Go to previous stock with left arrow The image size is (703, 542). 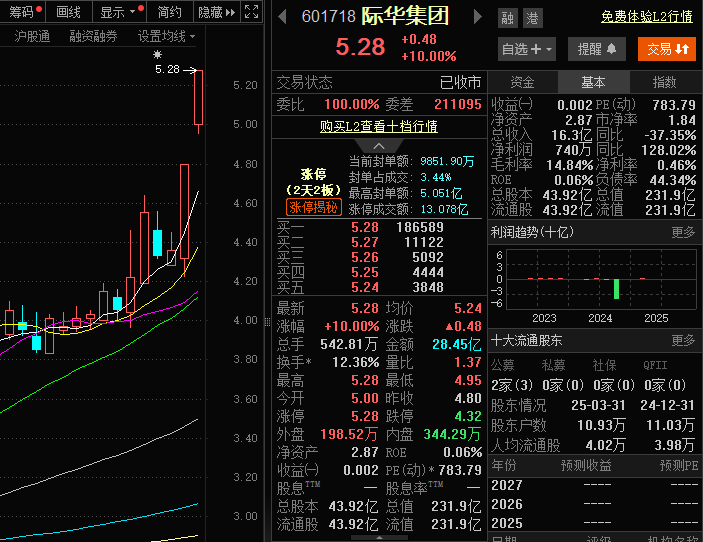[283, 17]
